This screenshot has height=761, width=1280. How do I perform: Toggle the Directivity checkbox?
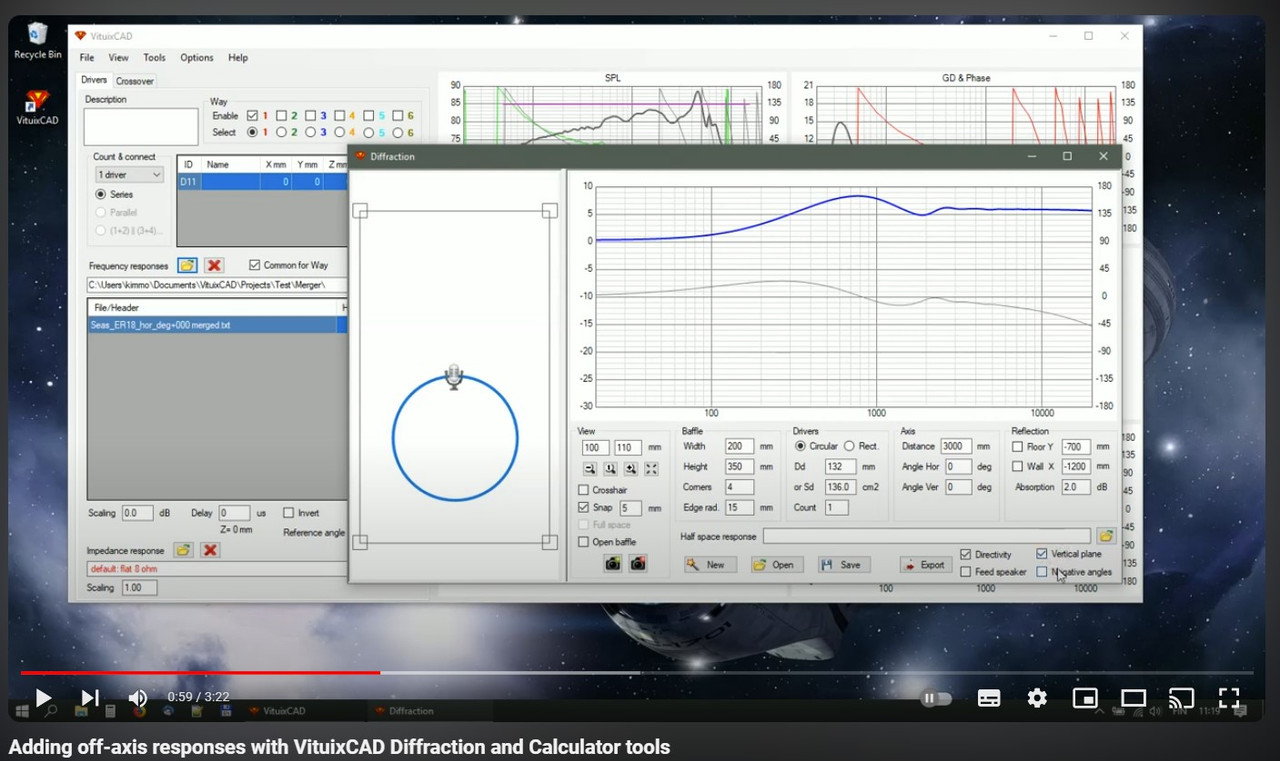(966, 554)
